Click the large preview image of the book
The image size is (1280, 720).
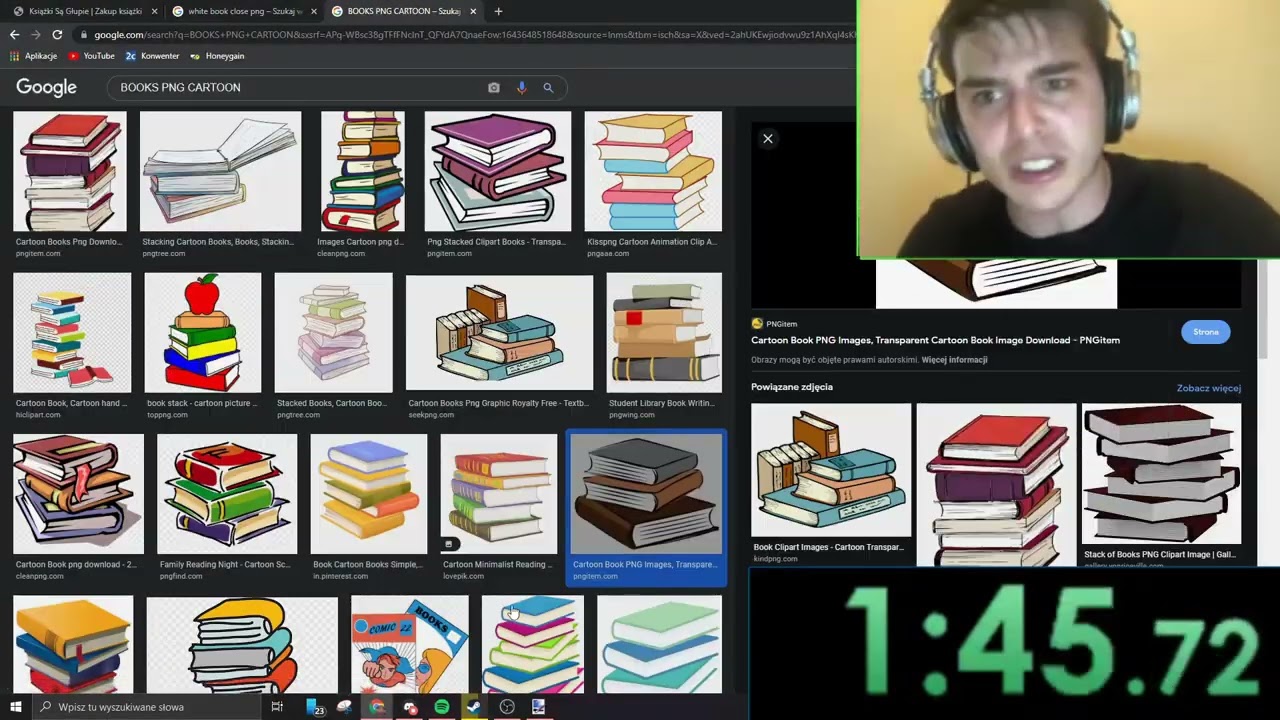tap(996, 284)
